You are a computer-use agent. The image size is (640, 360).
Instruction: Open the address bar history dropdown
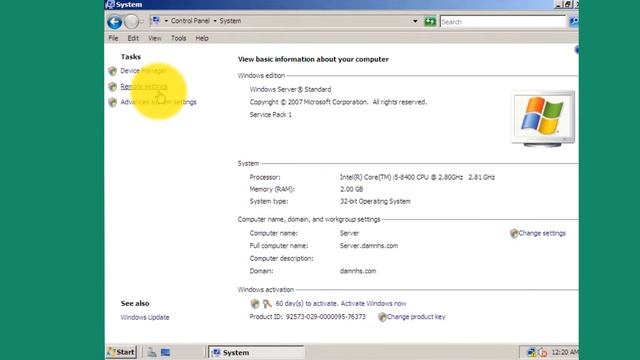[x=415, y=21]
